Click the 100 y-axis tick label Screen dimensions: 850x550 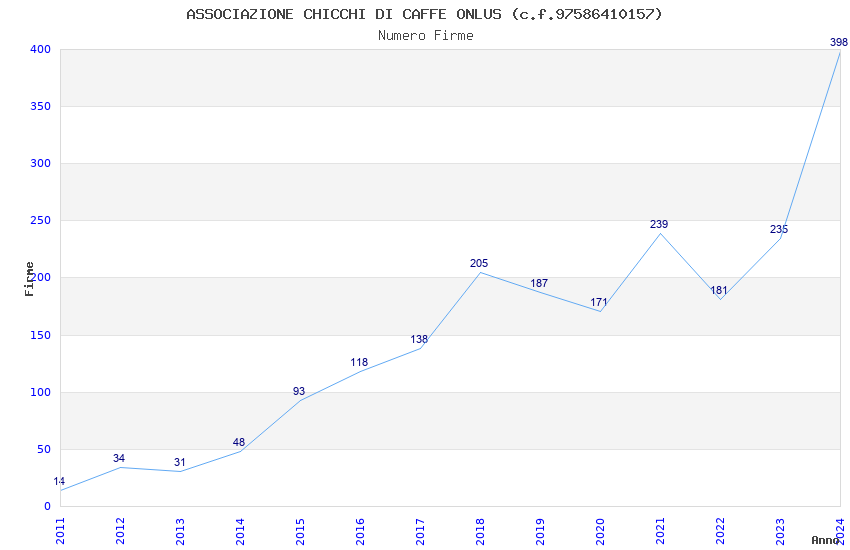point(41,392)
